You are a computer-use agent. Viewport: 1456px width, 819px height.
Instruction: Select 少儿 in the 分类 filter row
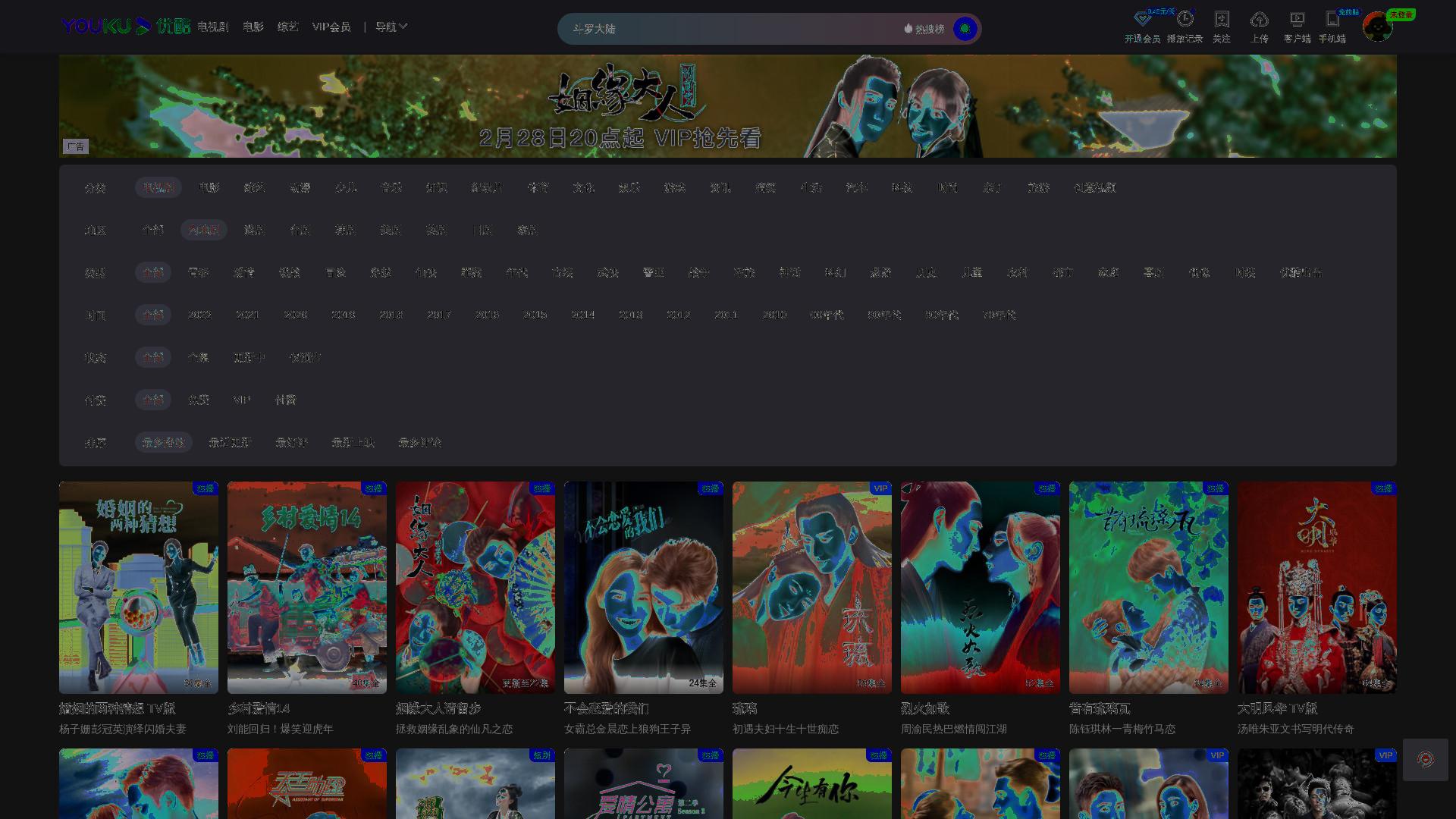pyautogui.click(x=346, y=187)
